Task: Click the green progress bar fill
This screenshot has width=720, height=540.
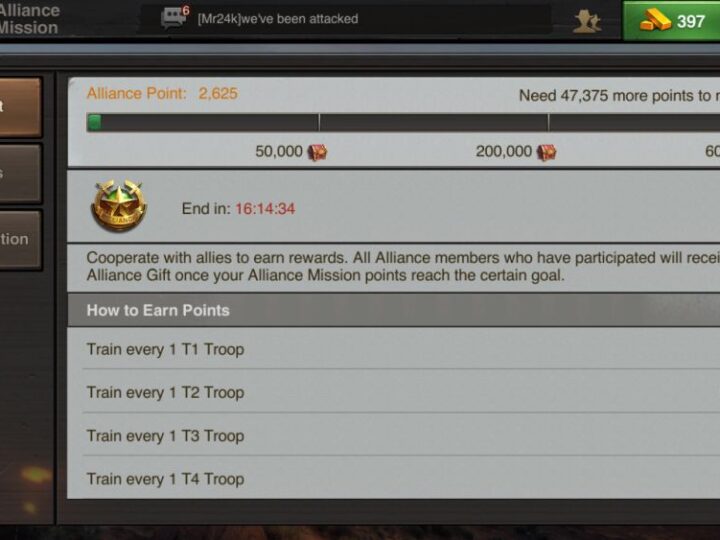Action: tap(95, 123)
